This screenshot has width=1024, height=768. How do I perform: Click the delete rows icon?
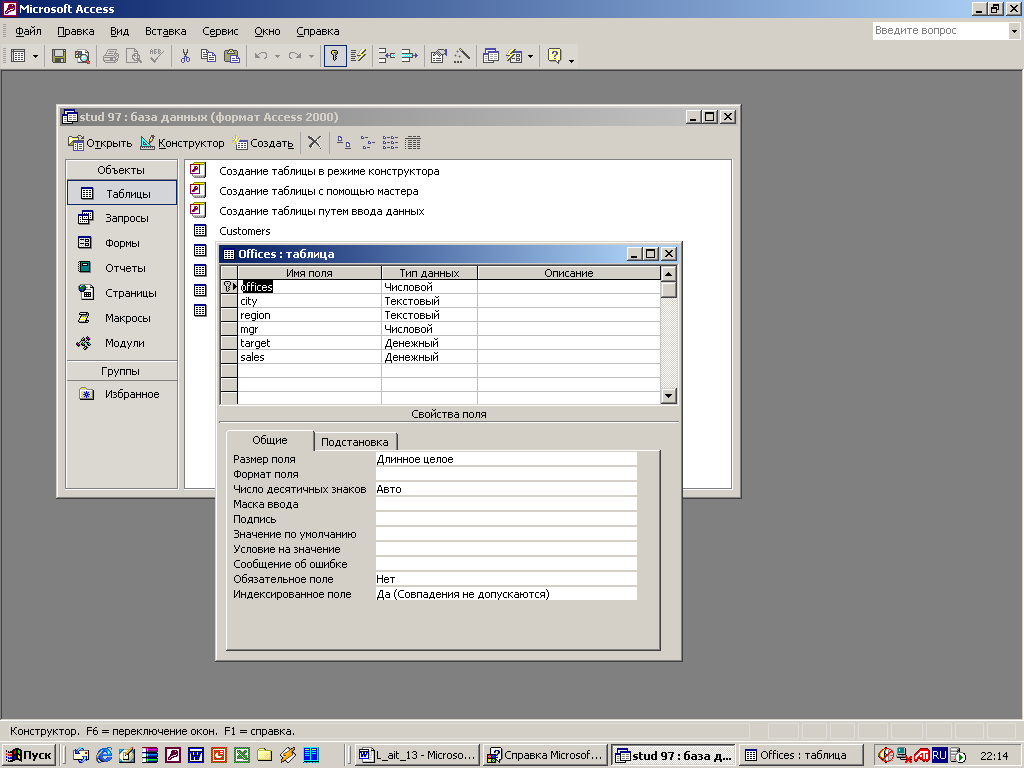tap(409, 56)
